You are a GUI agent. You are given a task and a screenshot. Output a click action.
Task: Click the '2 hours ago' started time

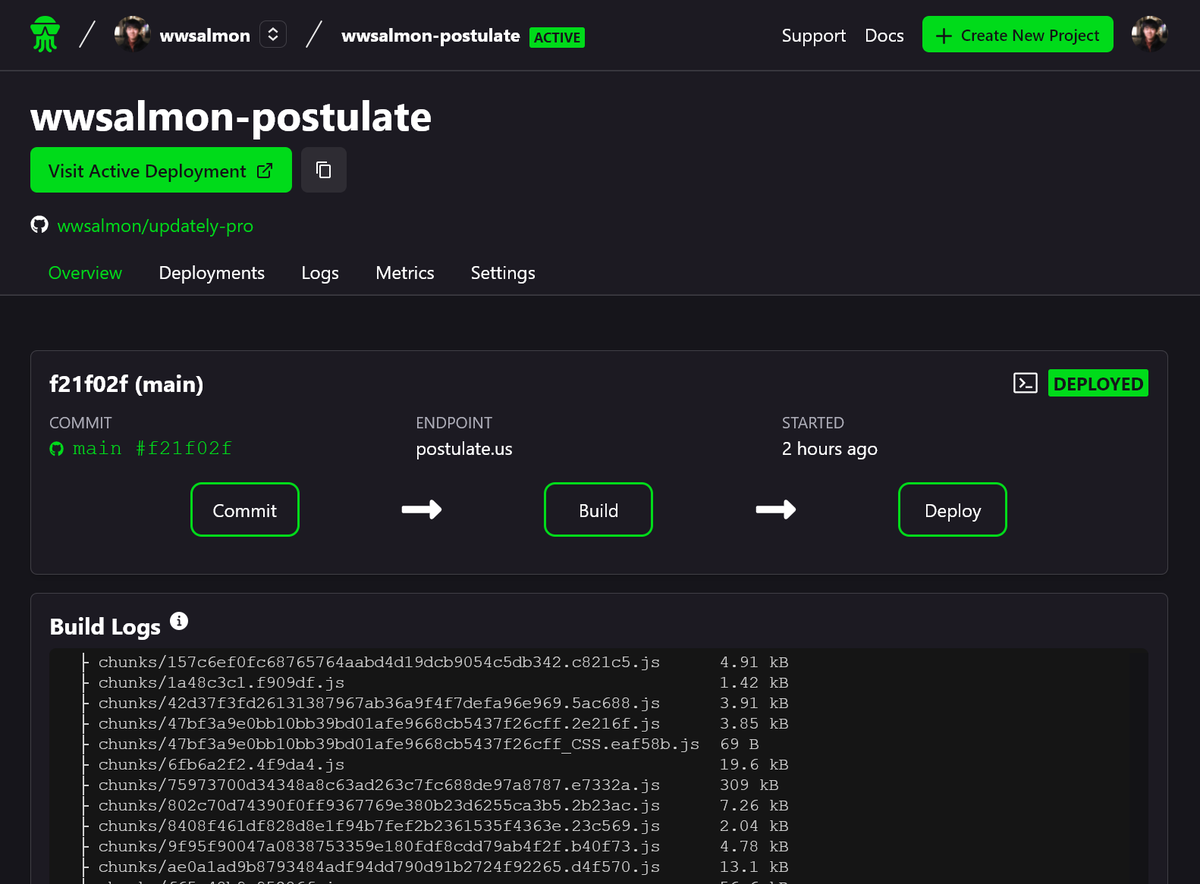click(830, 449)
